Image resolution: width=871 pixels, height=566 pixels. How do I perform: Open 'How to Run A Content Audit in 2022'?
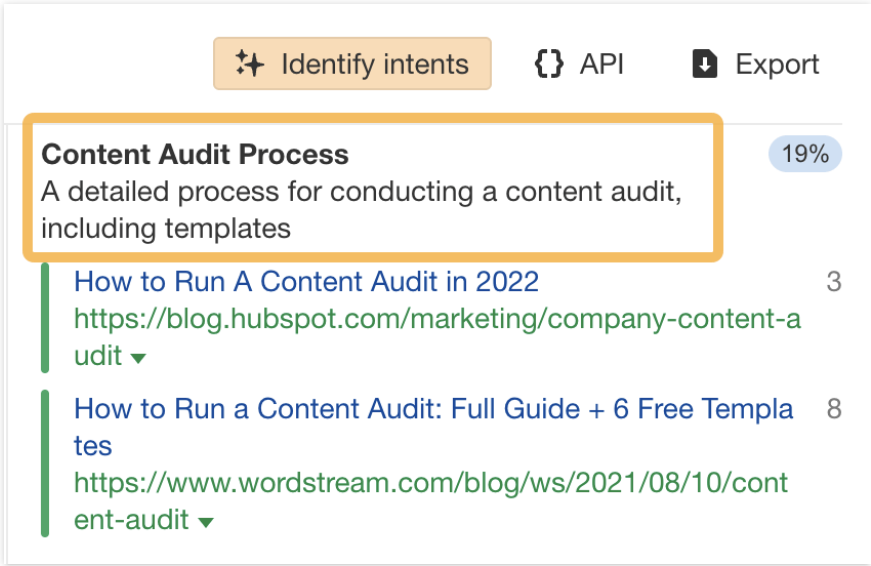(x=306, y=282)
